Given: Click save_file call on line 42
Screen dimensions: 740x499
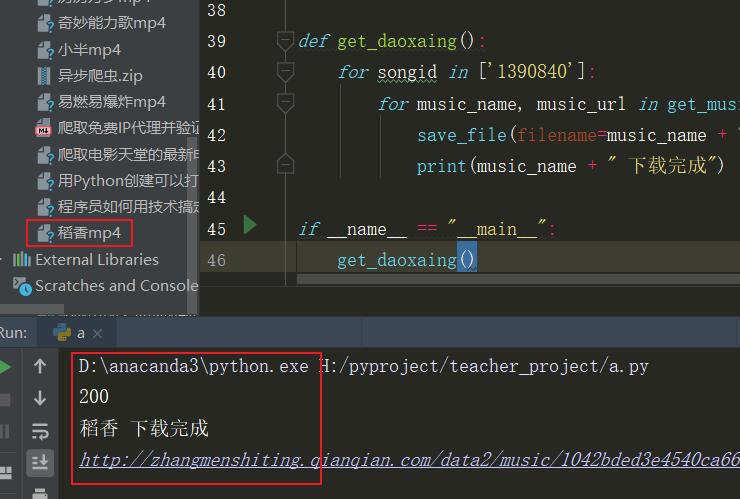Looking at the screenshot, I should [462, 135].
